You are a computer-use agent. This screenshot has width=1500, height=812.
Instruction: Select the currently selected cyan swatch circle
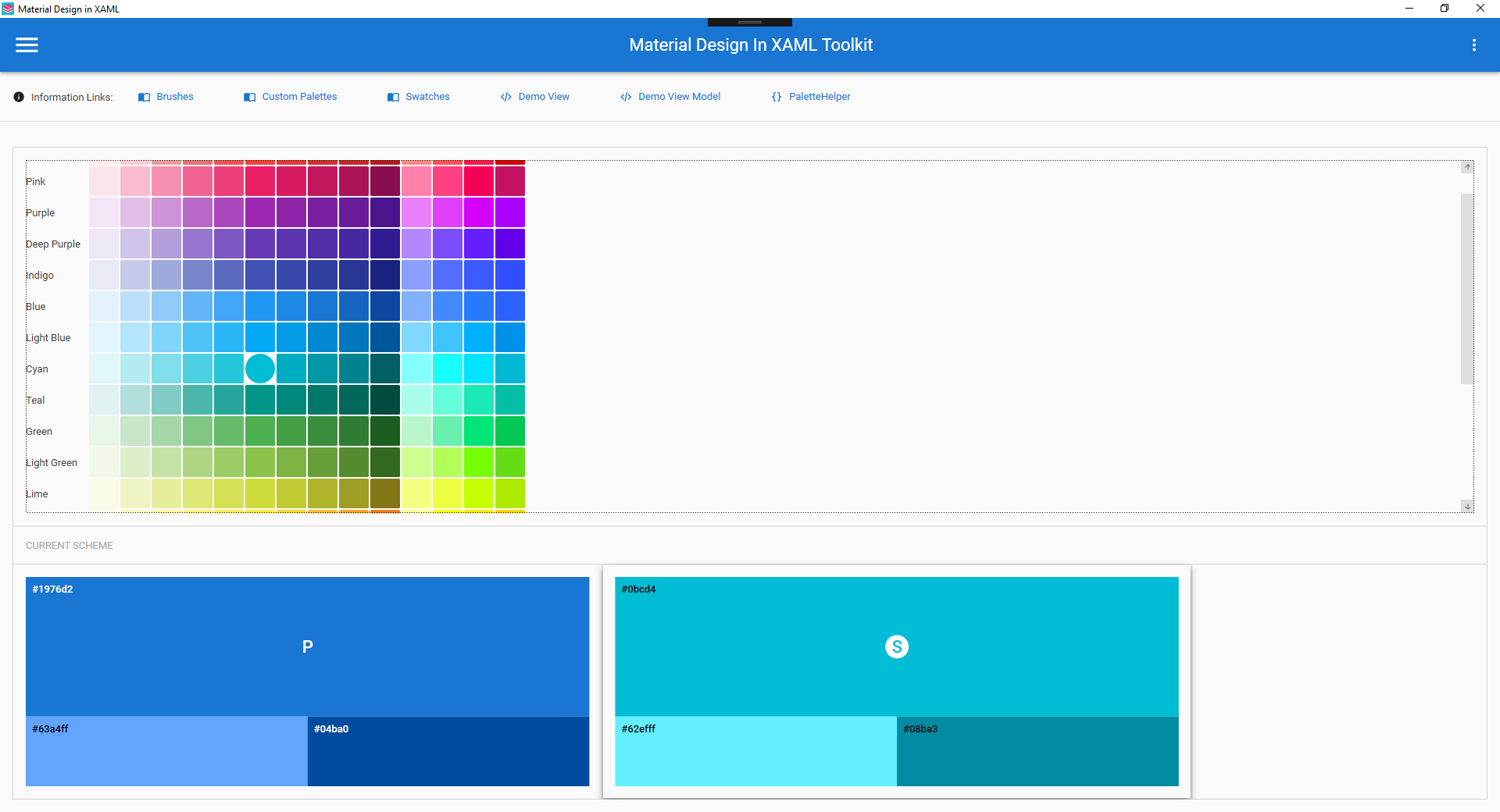259,369
